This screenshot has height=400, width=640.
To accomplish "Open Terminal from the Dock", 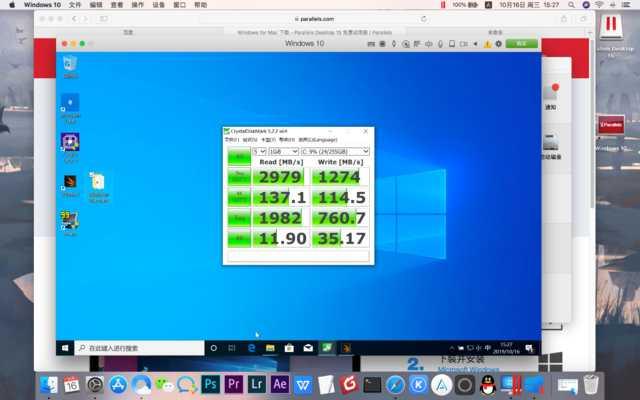I will pos(372,384).
